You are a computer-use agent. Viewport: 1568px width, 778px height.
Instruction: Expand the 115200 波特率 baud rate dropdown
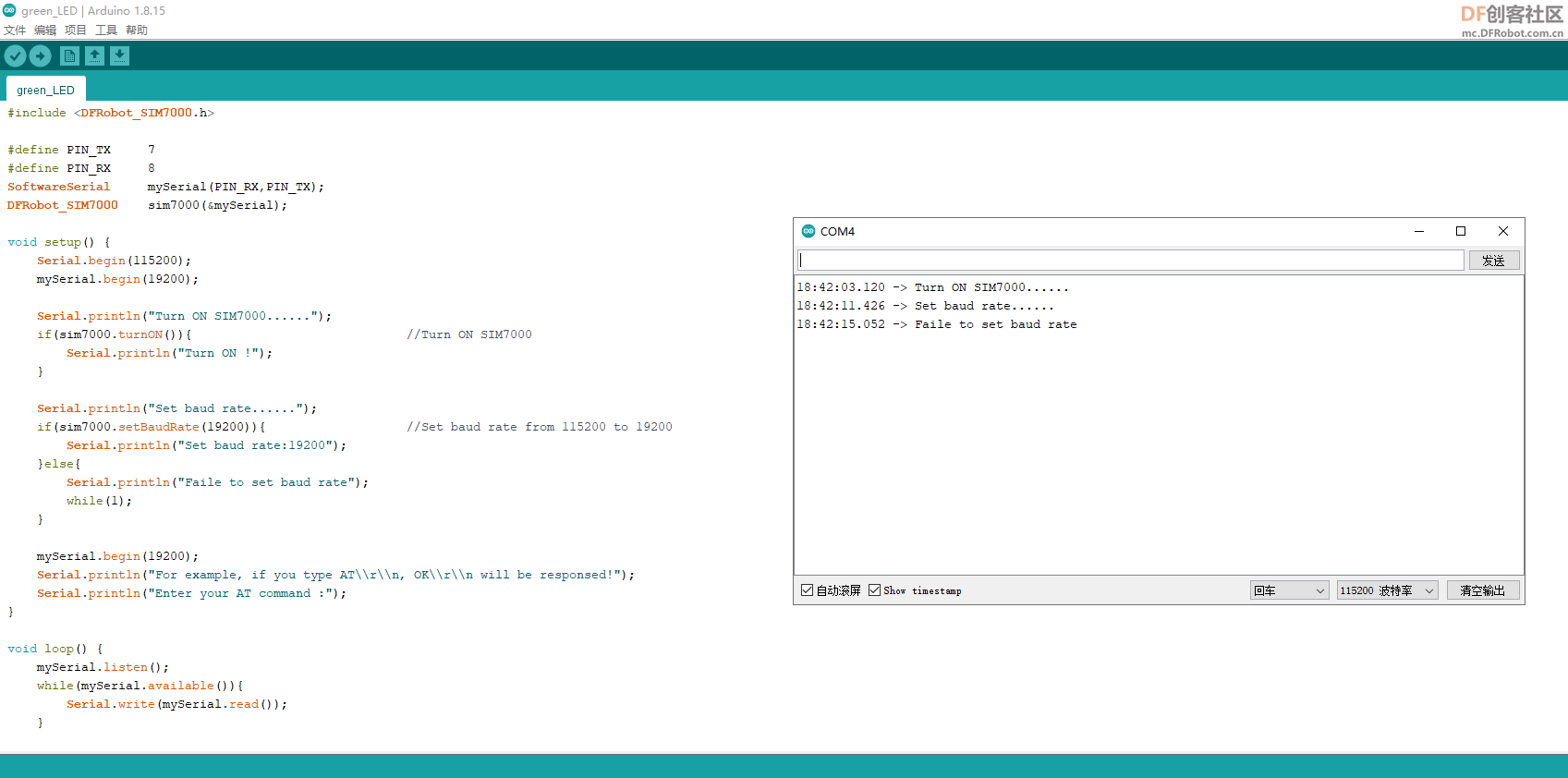coord(1388,590)
